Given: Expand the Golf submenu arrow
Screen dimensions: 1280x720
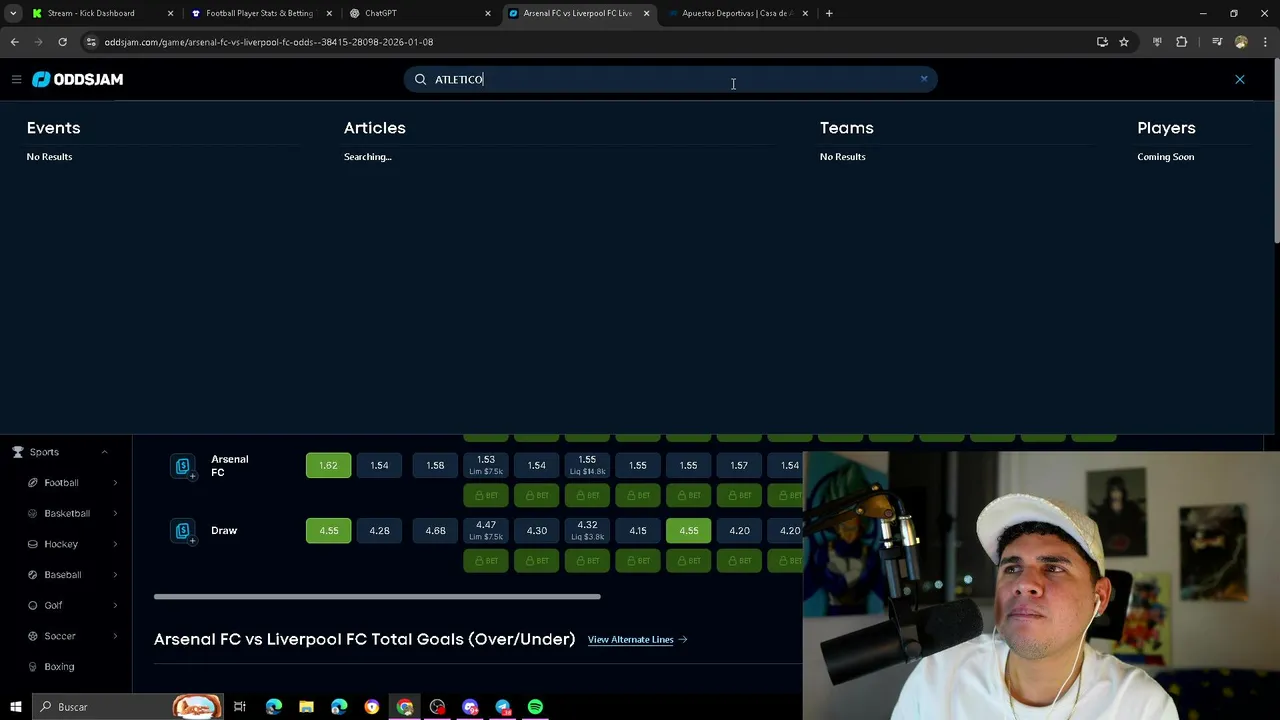Looking at the screenshot, I should (x=115, y=605).
